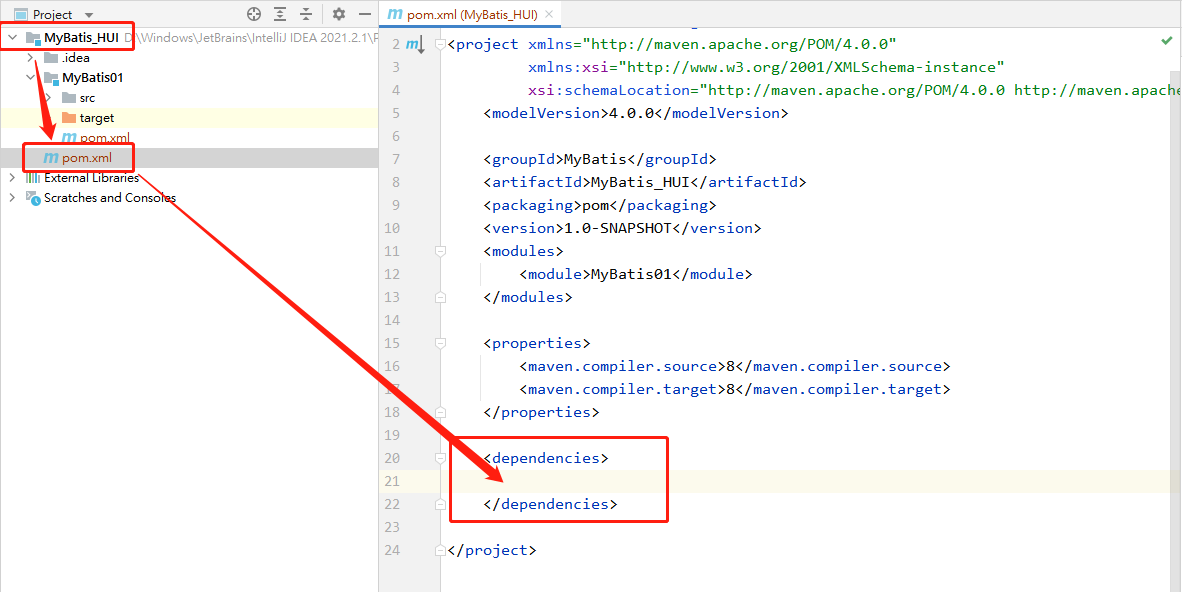The image size is (1182, 592).
Task: Click the opening dependencies tag
Action: [546, 458]
